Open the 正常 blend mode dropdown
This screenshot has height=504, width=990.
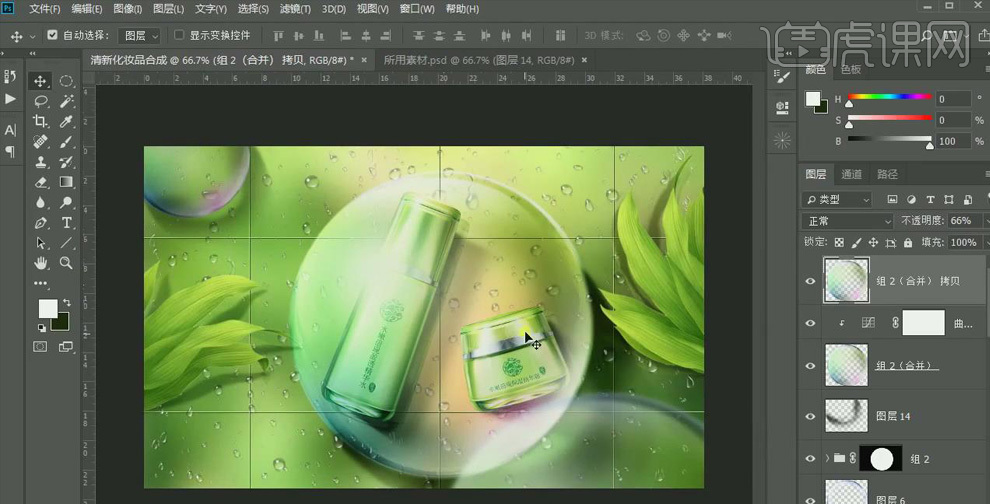coord(848,220)
